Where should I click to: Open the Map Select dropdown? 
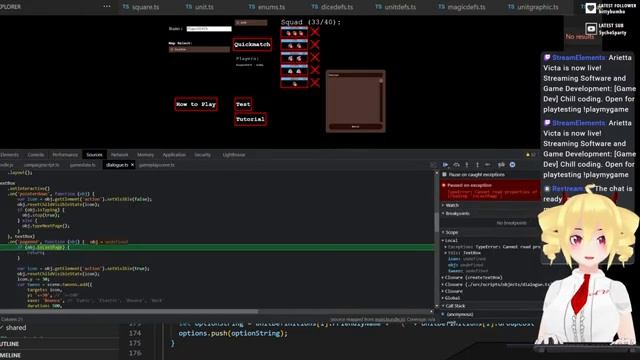tap(199, 49)
